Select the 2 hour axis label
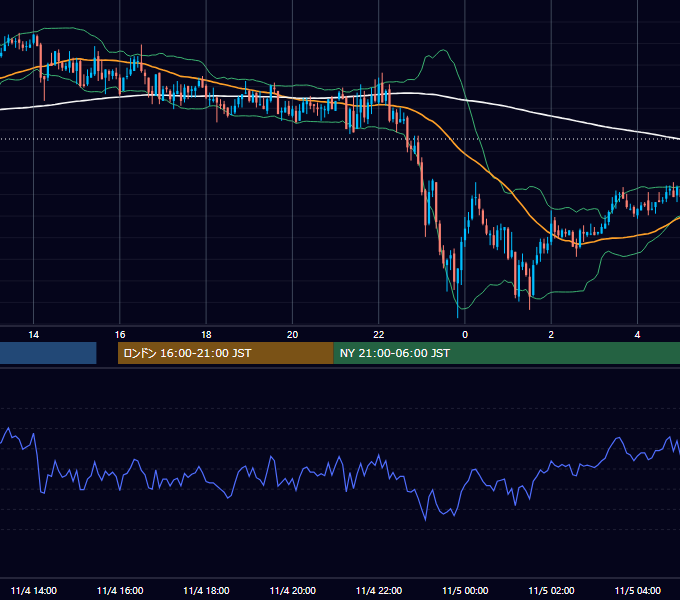This screenshot has height=600, width=680. point(551,335)
